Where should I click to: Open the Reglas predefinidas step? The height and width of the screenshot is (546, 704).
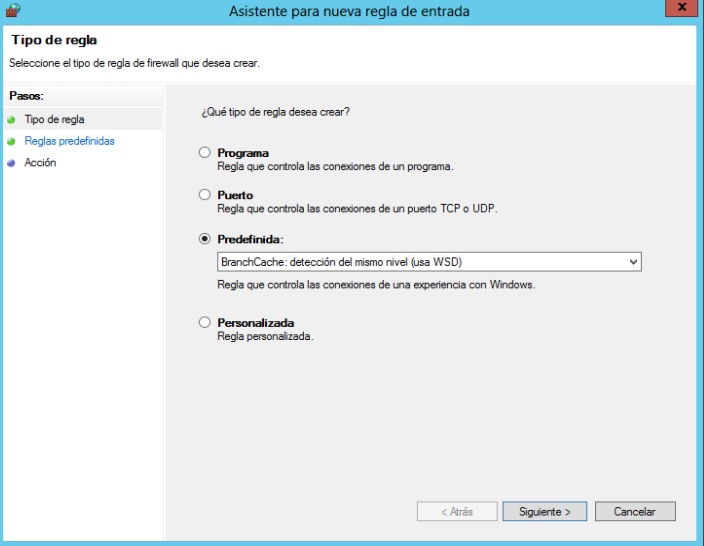(69, 142)
